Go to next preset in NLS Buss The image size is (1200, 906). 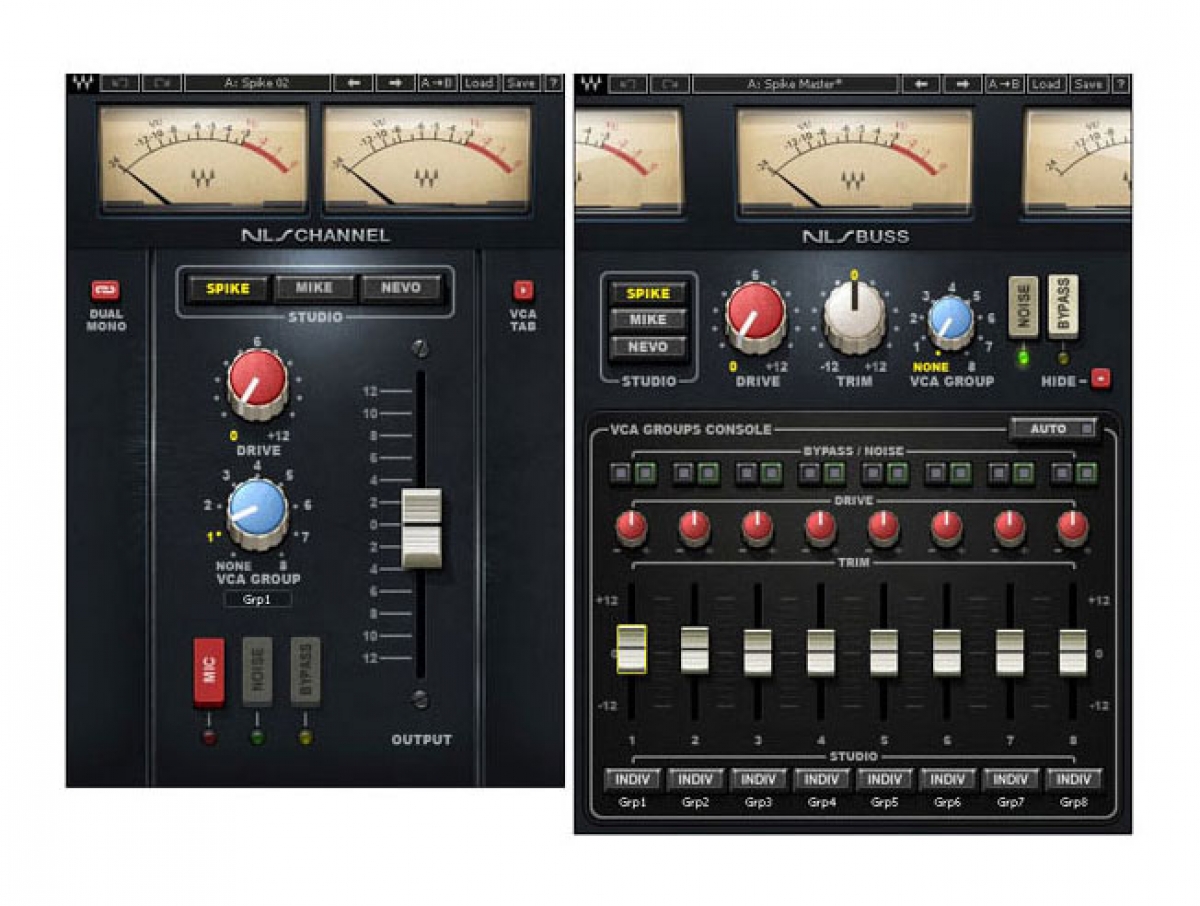click(962, 84)
